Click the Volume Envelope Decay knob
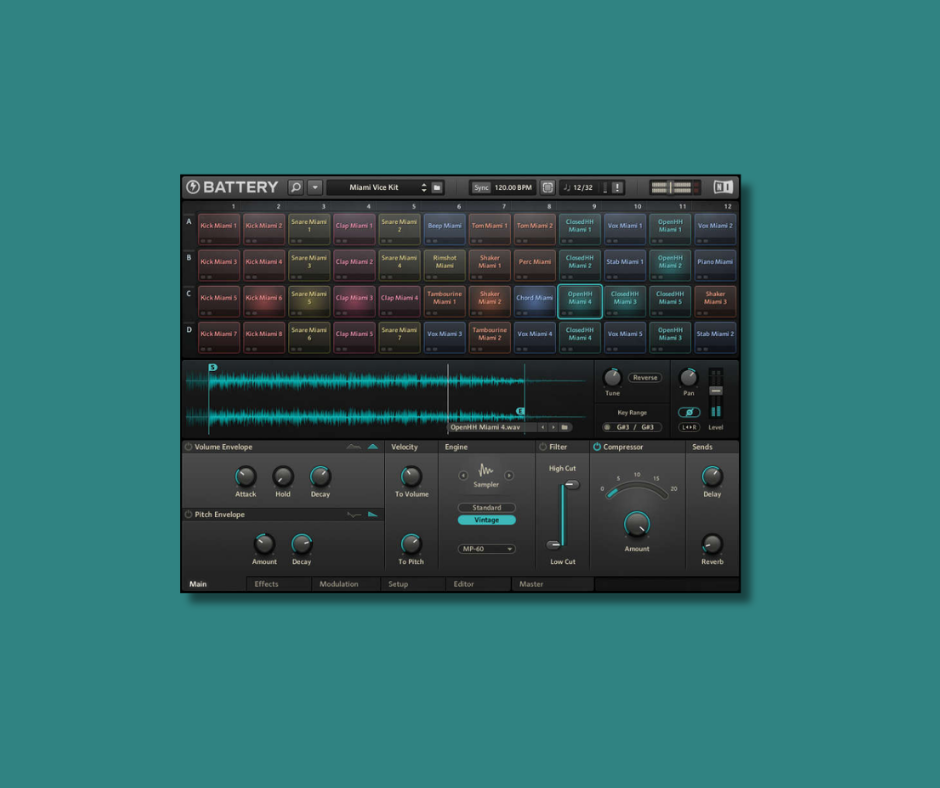 (320, 476)
